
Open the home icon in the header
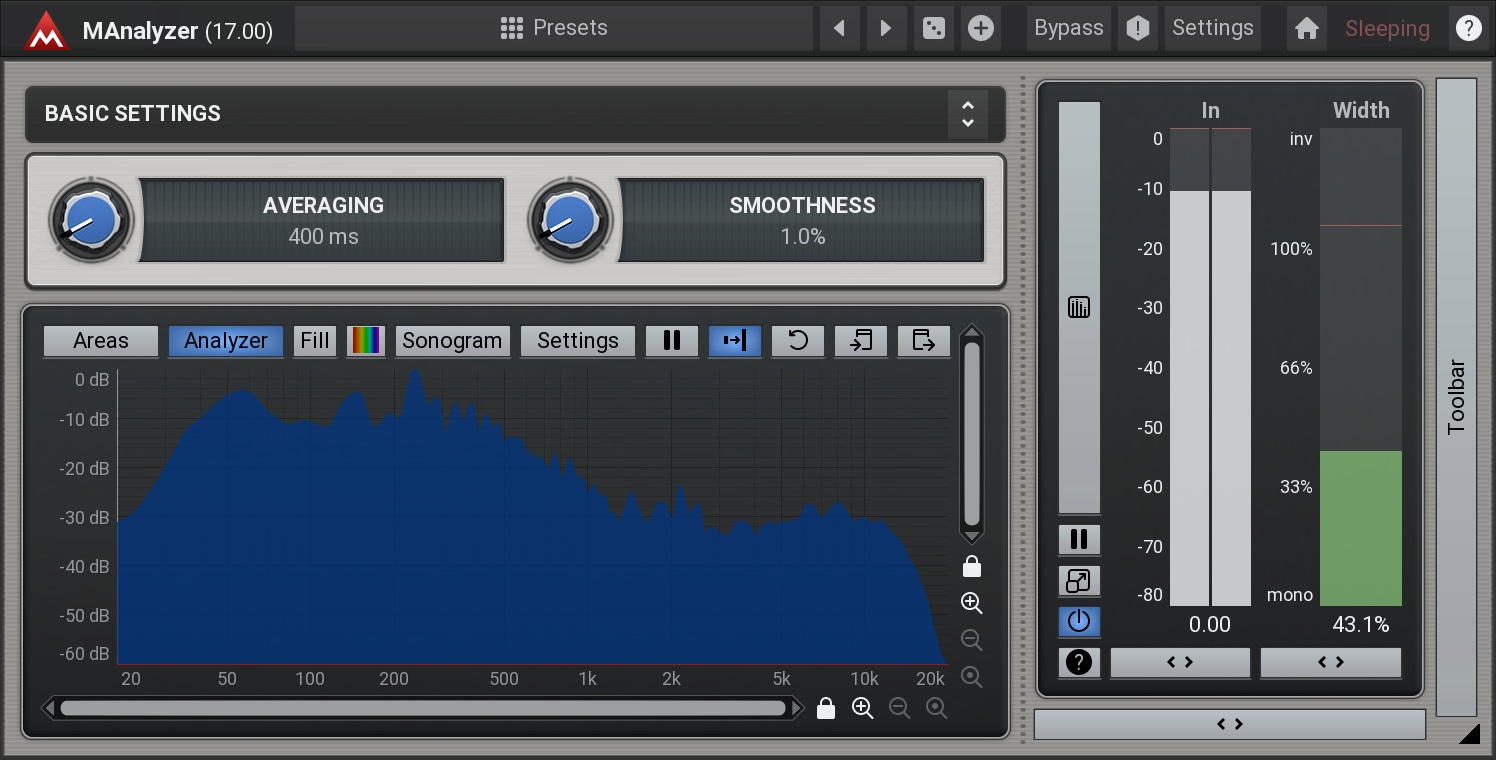pyautogui.click(x=1306, y=28)
